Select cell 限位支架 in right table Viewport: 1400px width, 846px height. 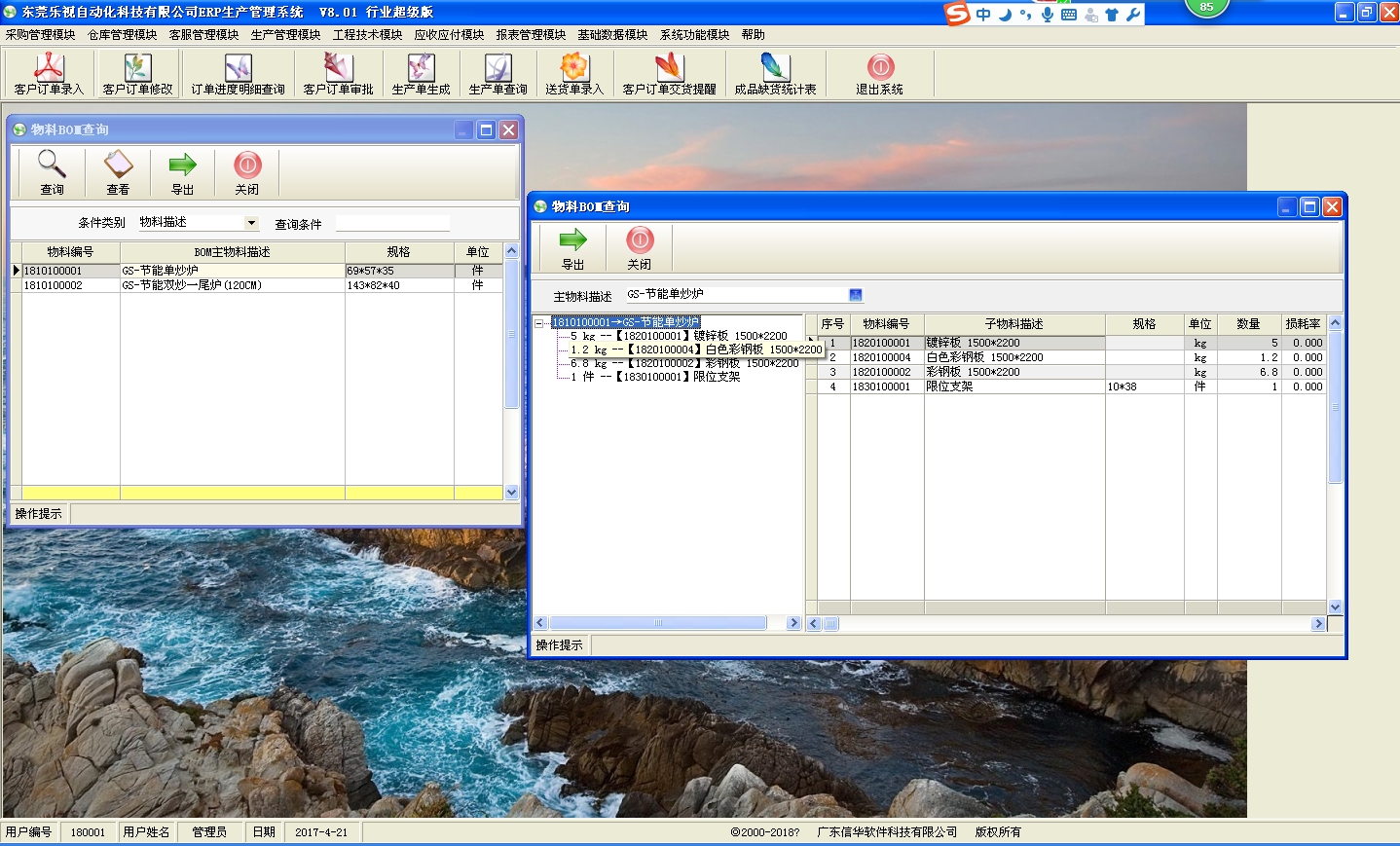[x=1014, y=386]
